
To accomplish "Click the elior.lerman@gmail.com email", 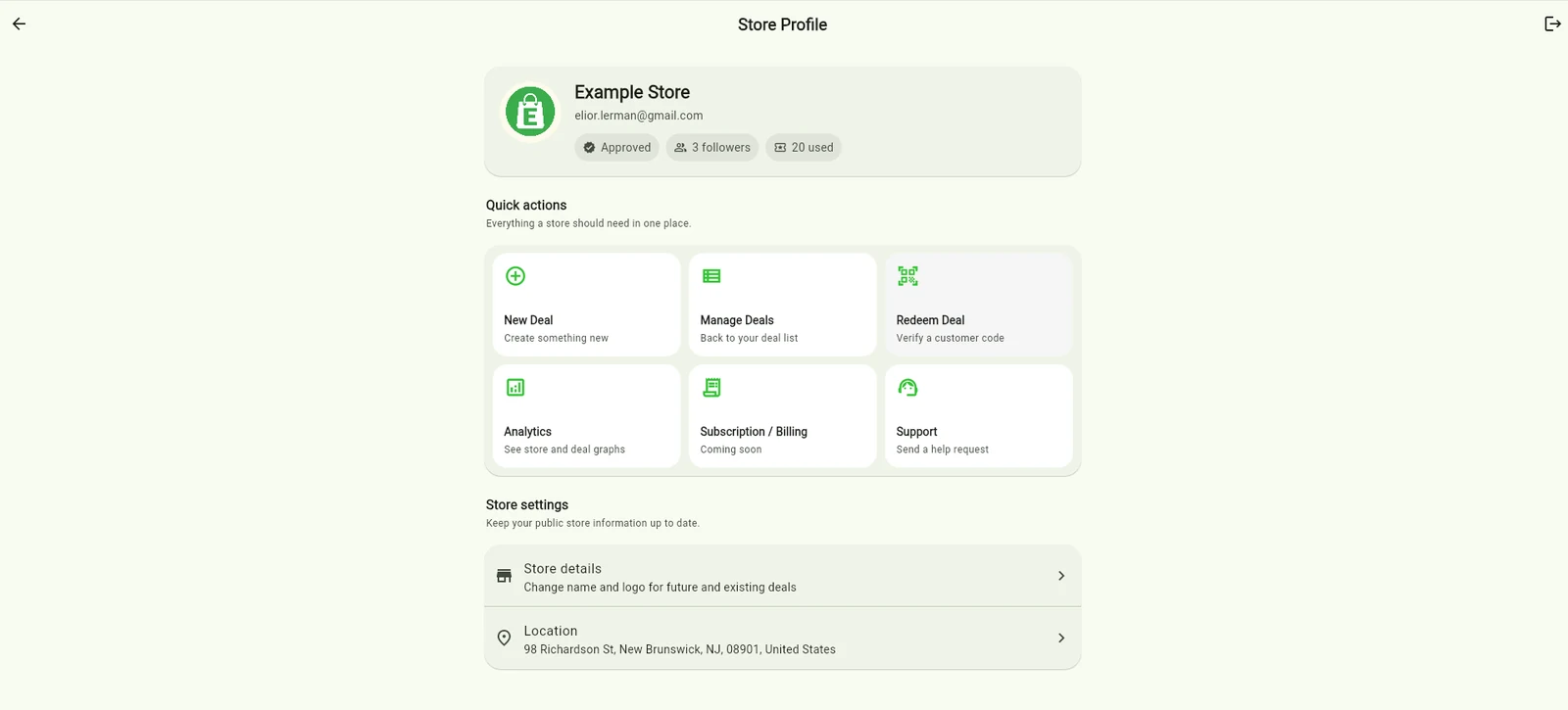I will tap(639, 116).
